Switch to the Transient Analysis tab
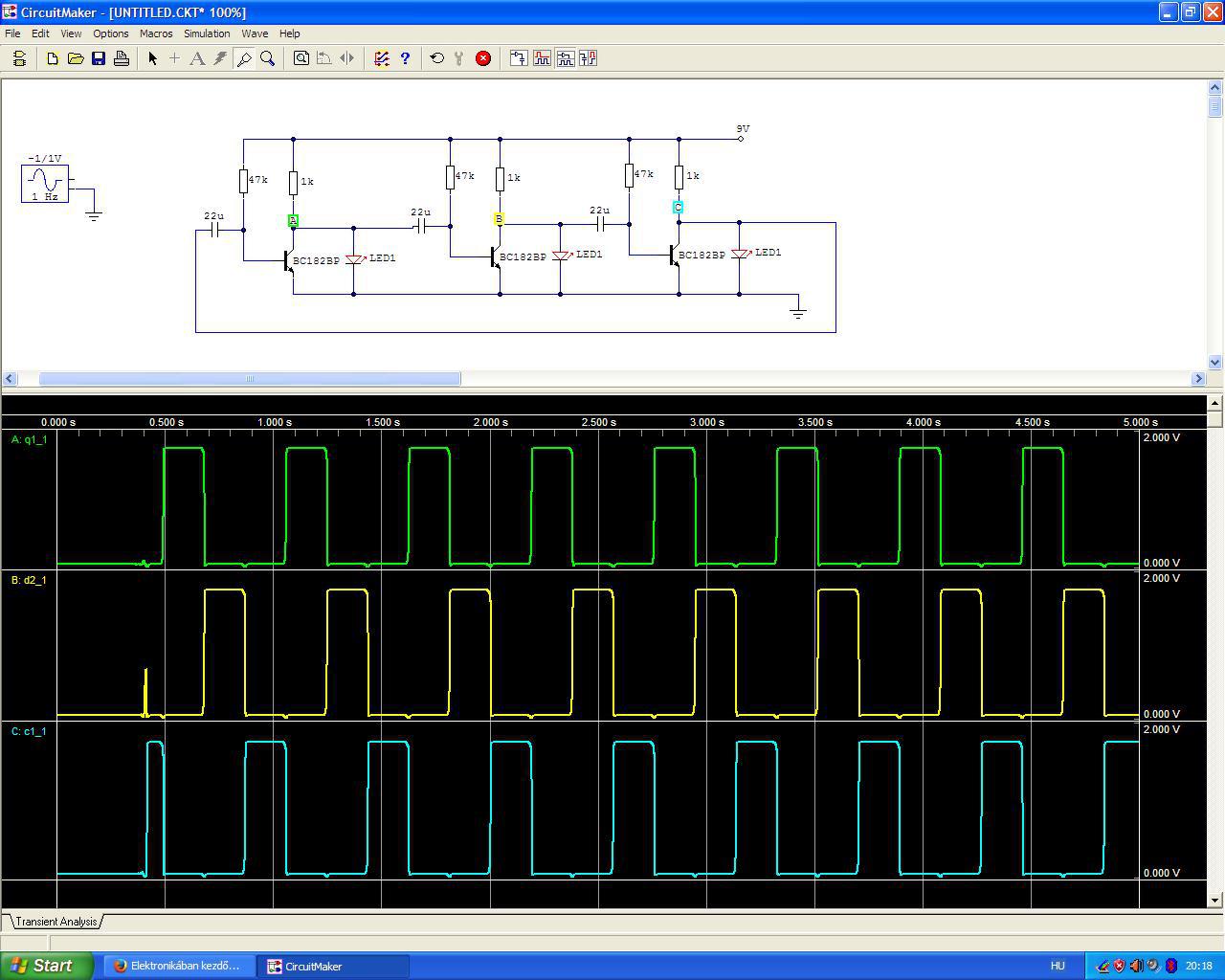 pos(56,922)
